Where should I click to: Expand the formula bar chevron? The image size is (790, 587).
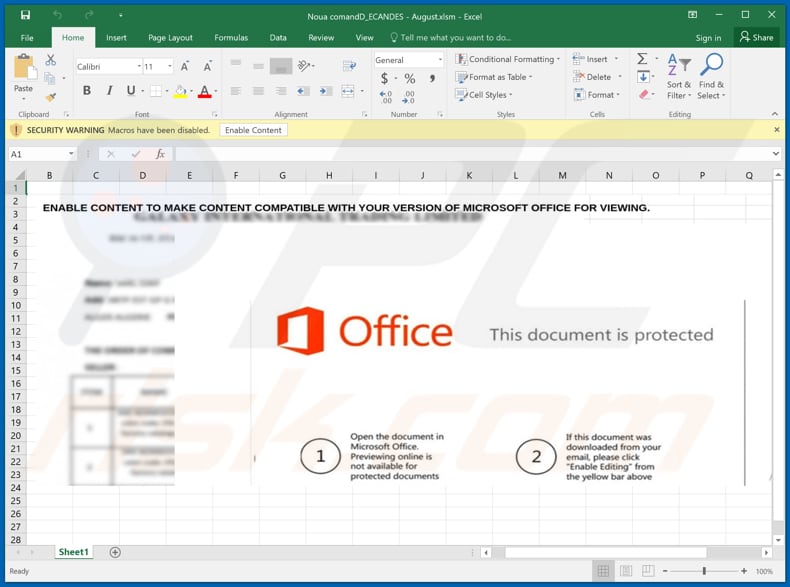(776, 154)
